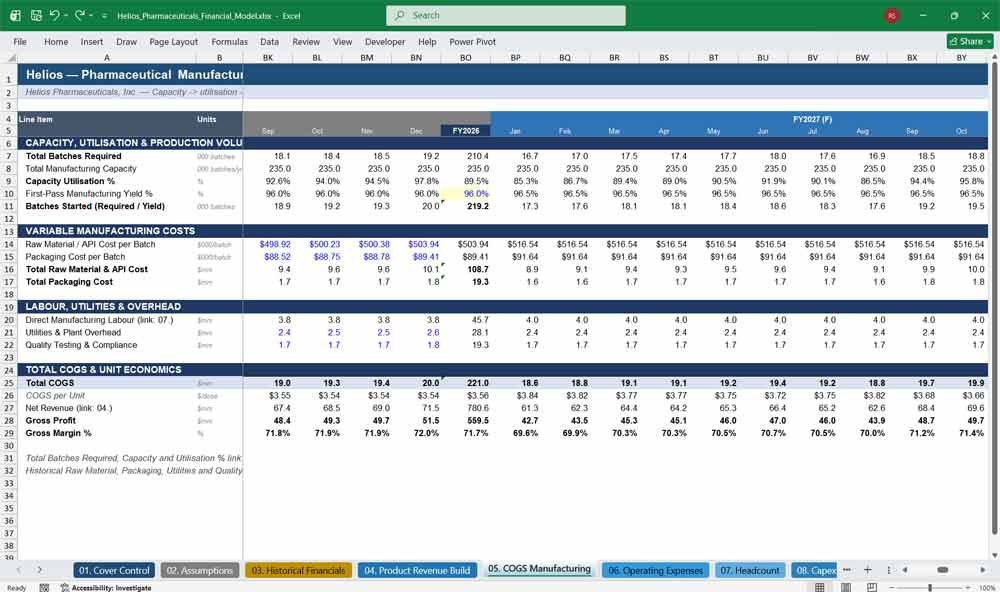Click horizontal scrollbar left arrow
The height and width of the screenshot is (592, 1000).
(x=904, y=570)
